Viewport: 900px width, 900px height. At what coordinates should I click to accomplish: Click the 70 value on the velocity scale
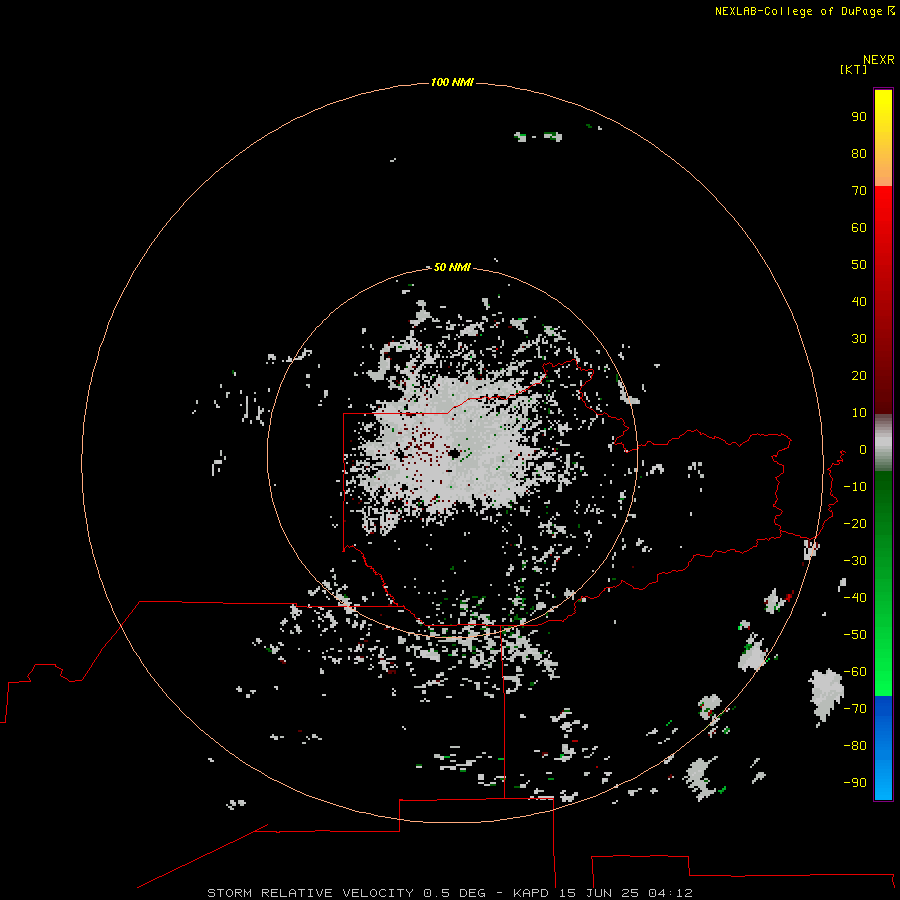(x=859, y=191)
